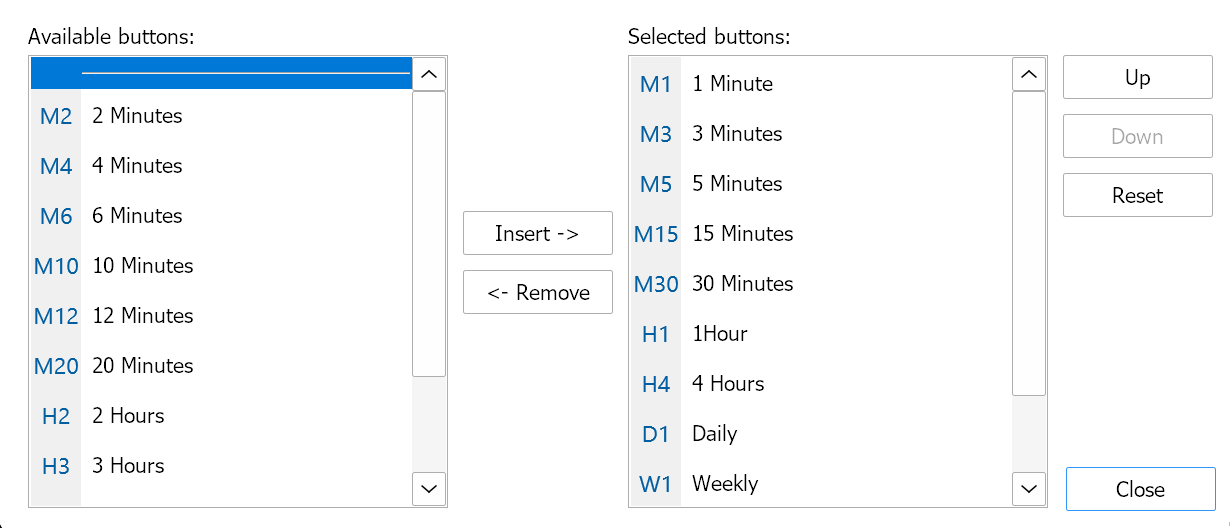Select the M2 icon in Available buttons
Image resolution: width=1230 pixels, height=528 pixels.
56,116
